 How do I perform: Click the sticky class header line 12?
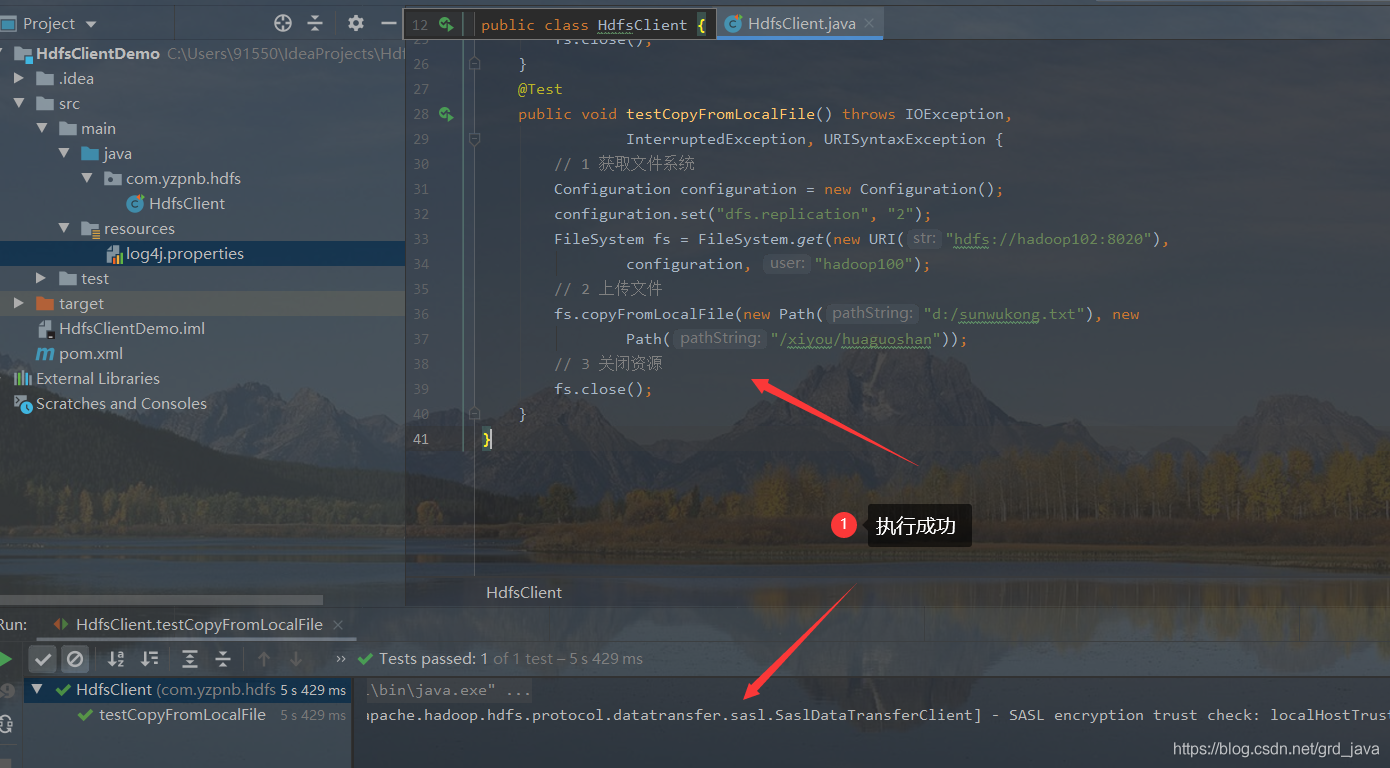point(560,24)
